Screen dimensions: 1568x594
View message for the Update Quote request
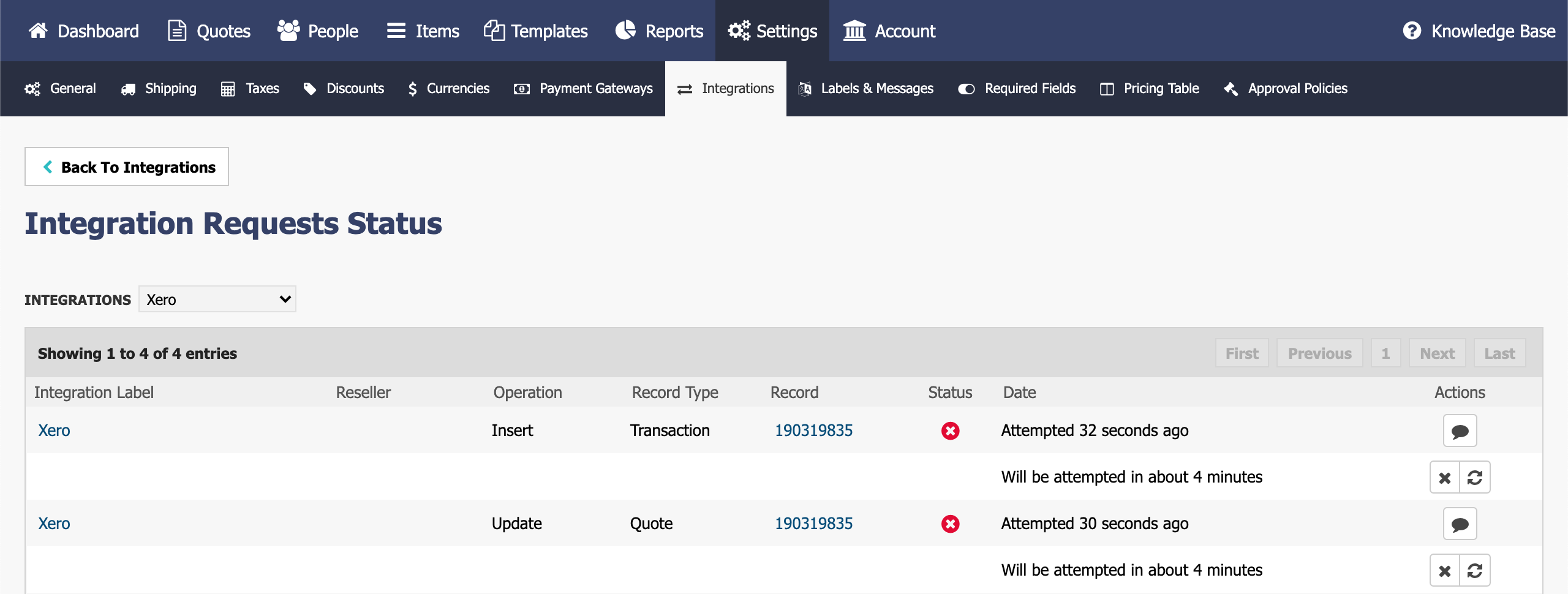click(x=1460, y=524)
